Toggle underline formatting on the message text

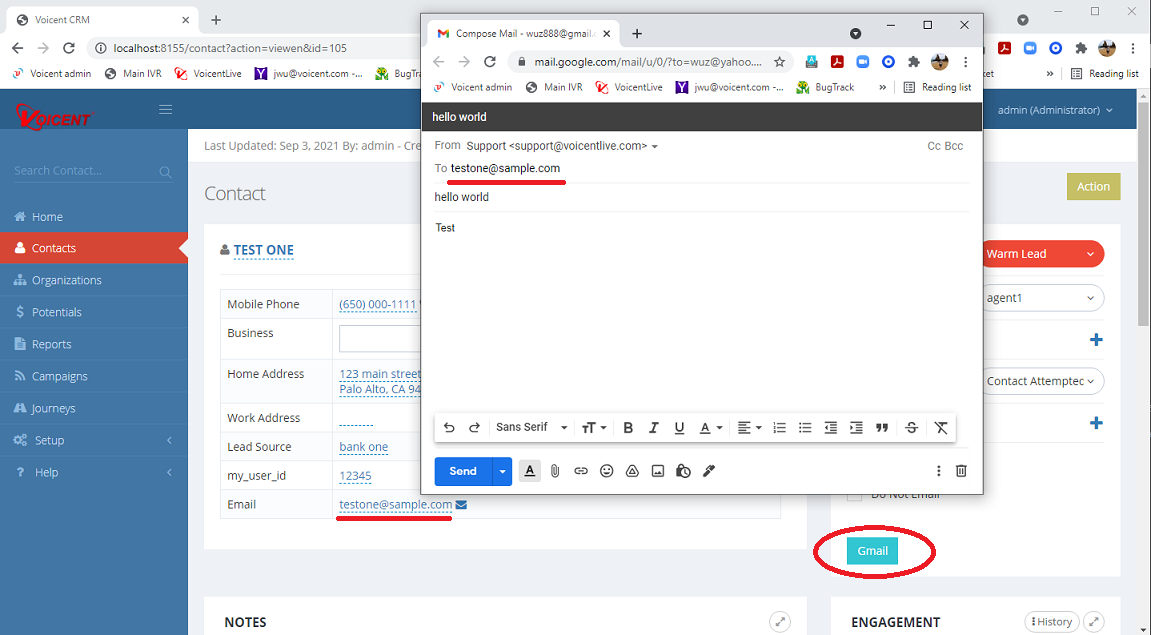tap(679, 427)
